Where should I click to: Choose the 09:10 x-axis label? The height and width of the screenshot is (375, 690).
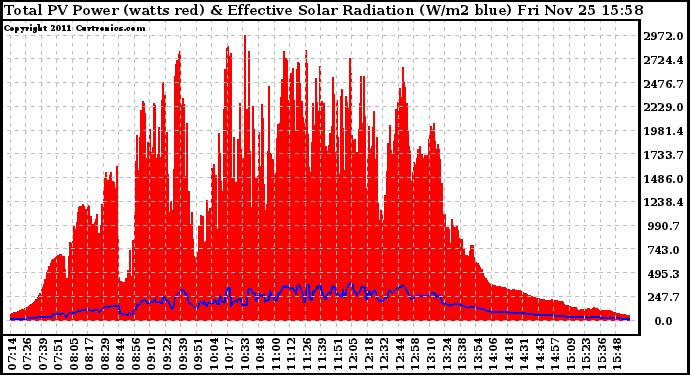tap(152, 353)
